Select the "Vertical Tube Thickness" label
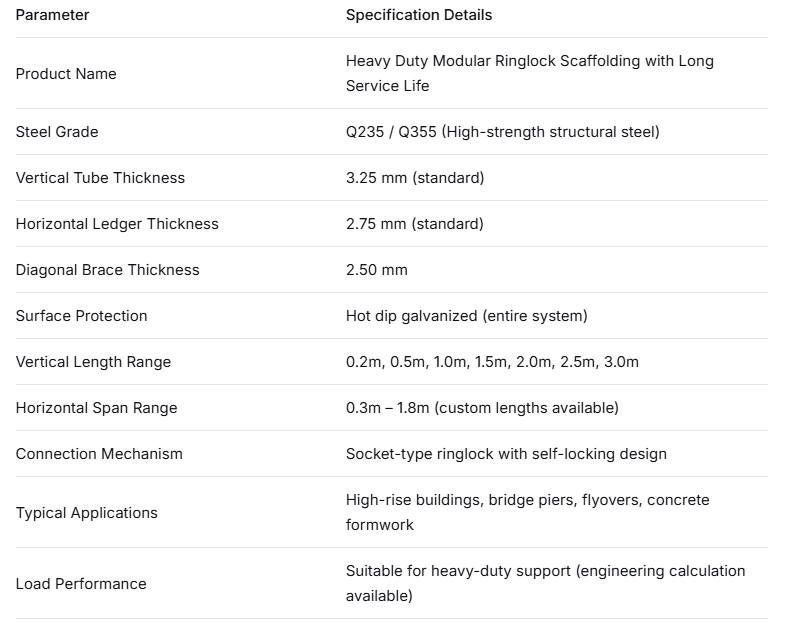 coord(100,178)
